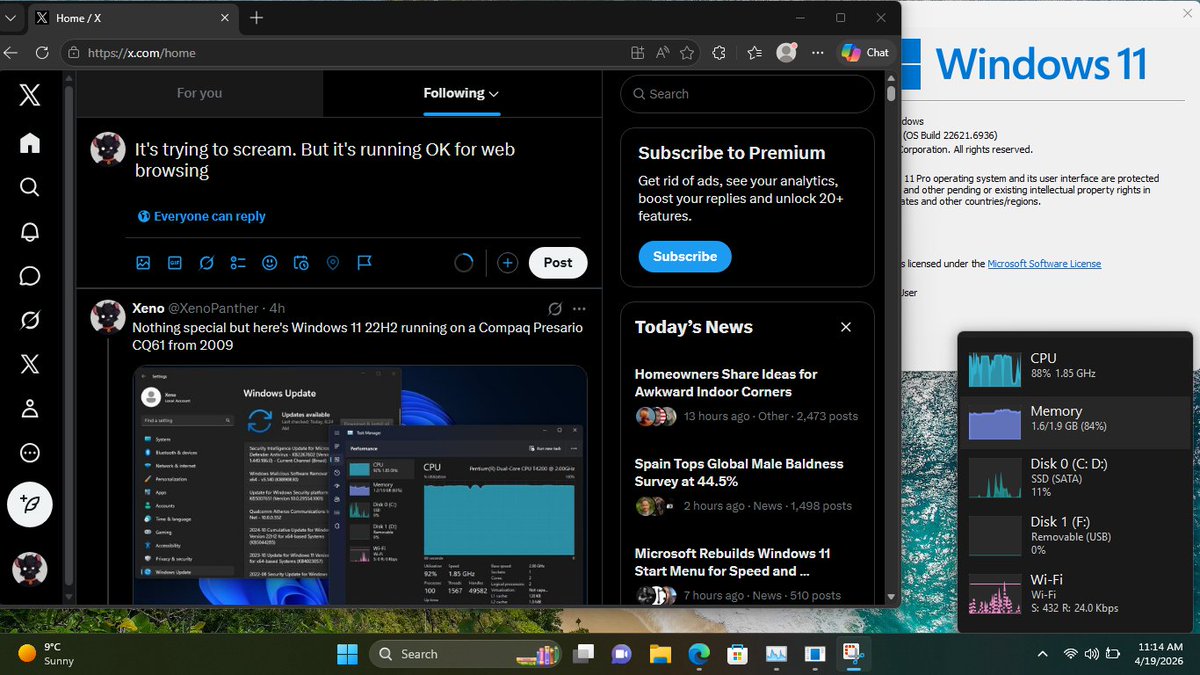Open Xeno profile name link
The height and width of the screenshot is (675, 1200).
(x=148, y=308)
